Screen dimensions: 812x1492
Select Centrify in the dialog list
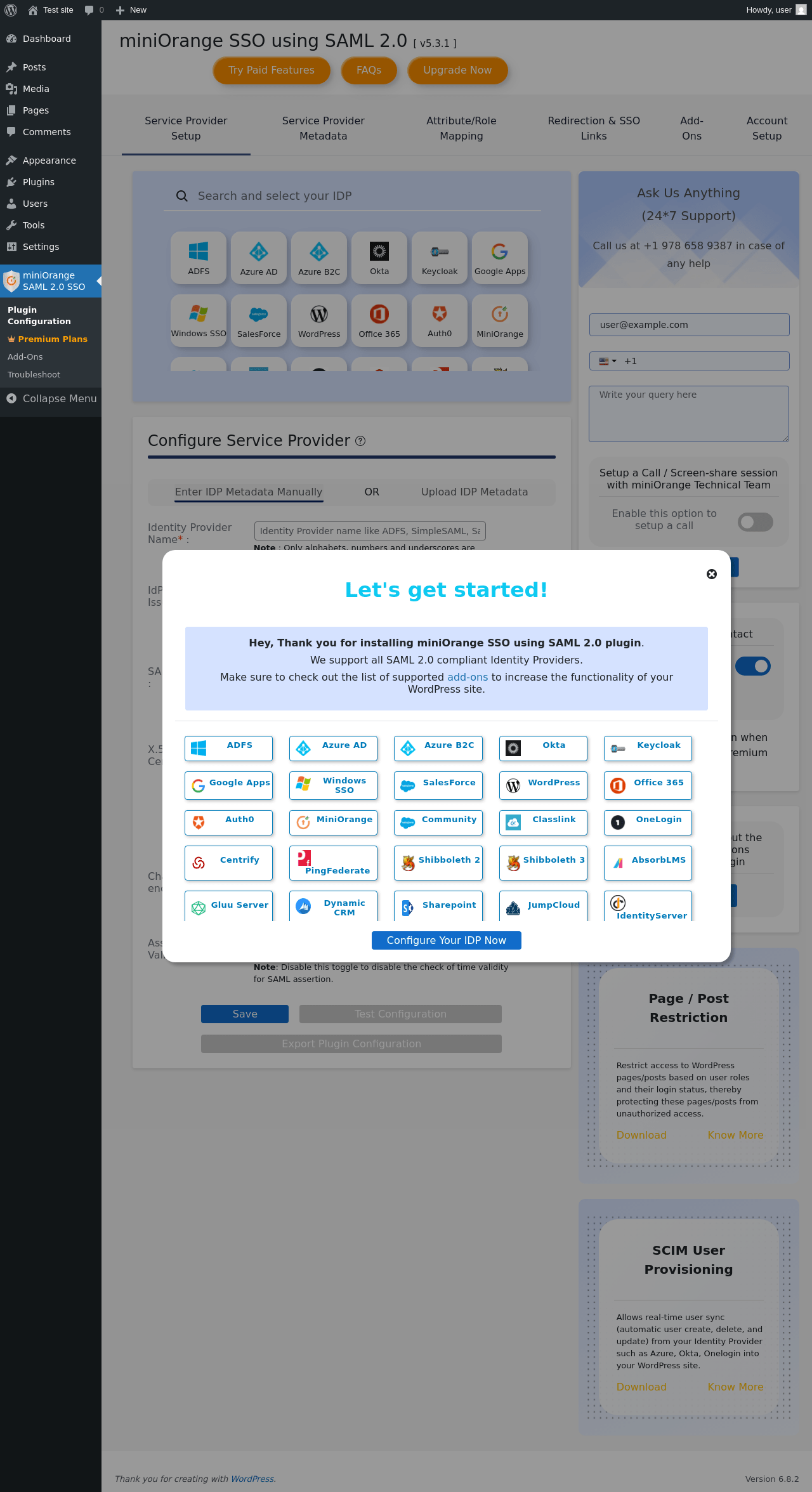tap(228, 863)
